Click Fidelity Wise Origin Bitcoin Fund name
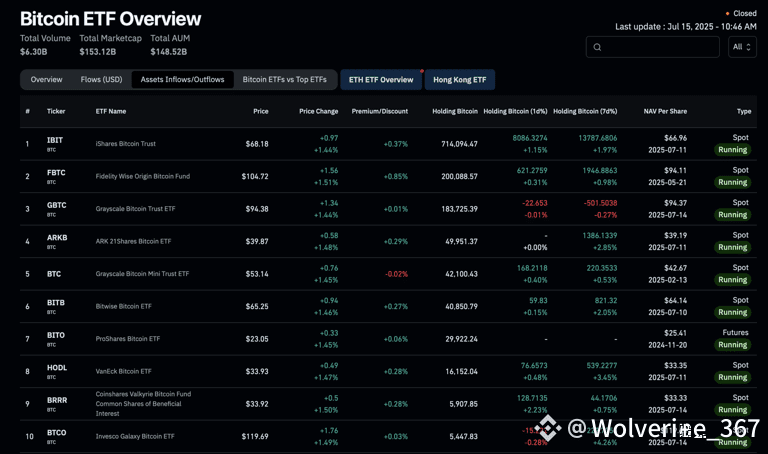Image resolution: width=768 pixels, height=454 pixels. click(143, 176)
